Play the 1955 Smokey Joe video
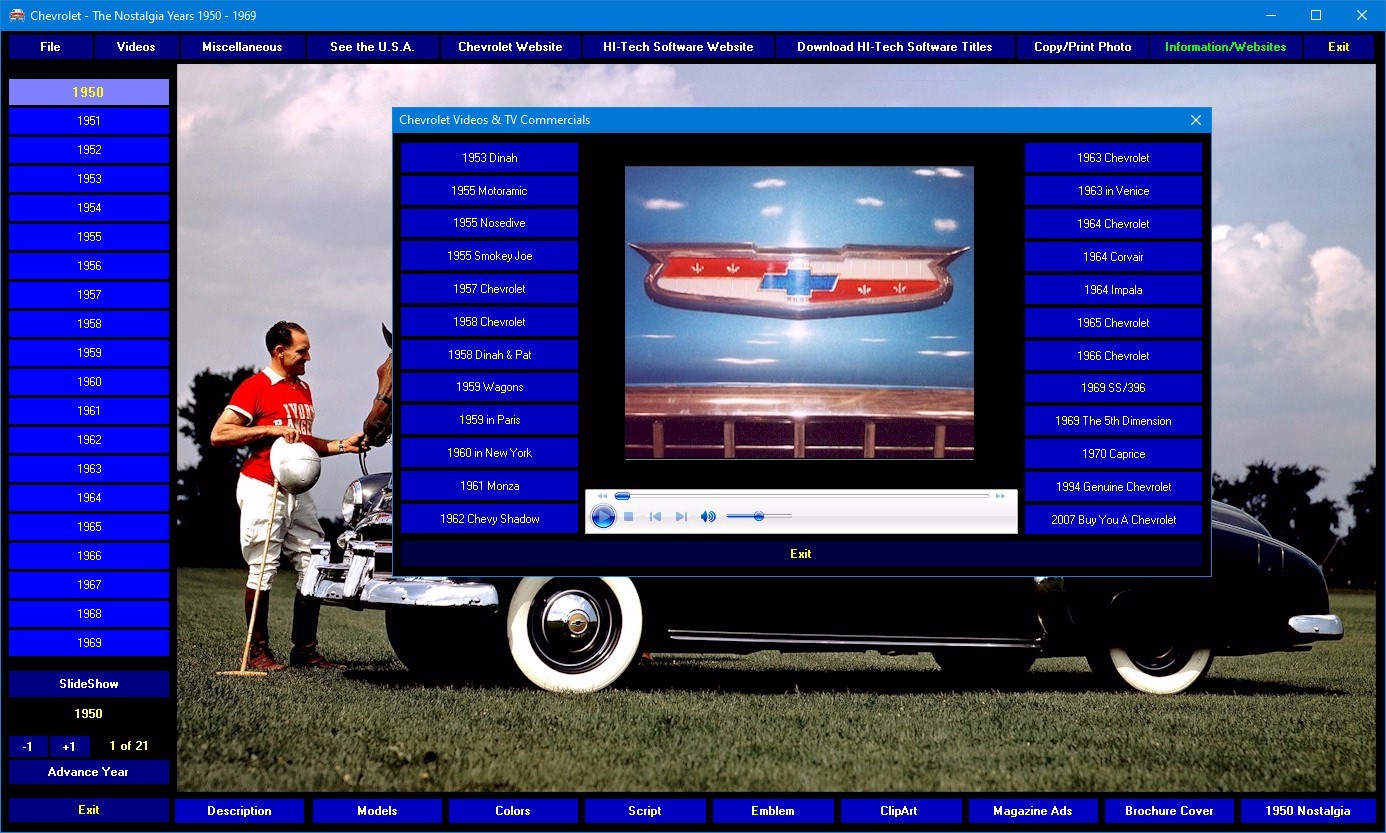This screenshot has width=1386, height=833. (x=489, y=256)
